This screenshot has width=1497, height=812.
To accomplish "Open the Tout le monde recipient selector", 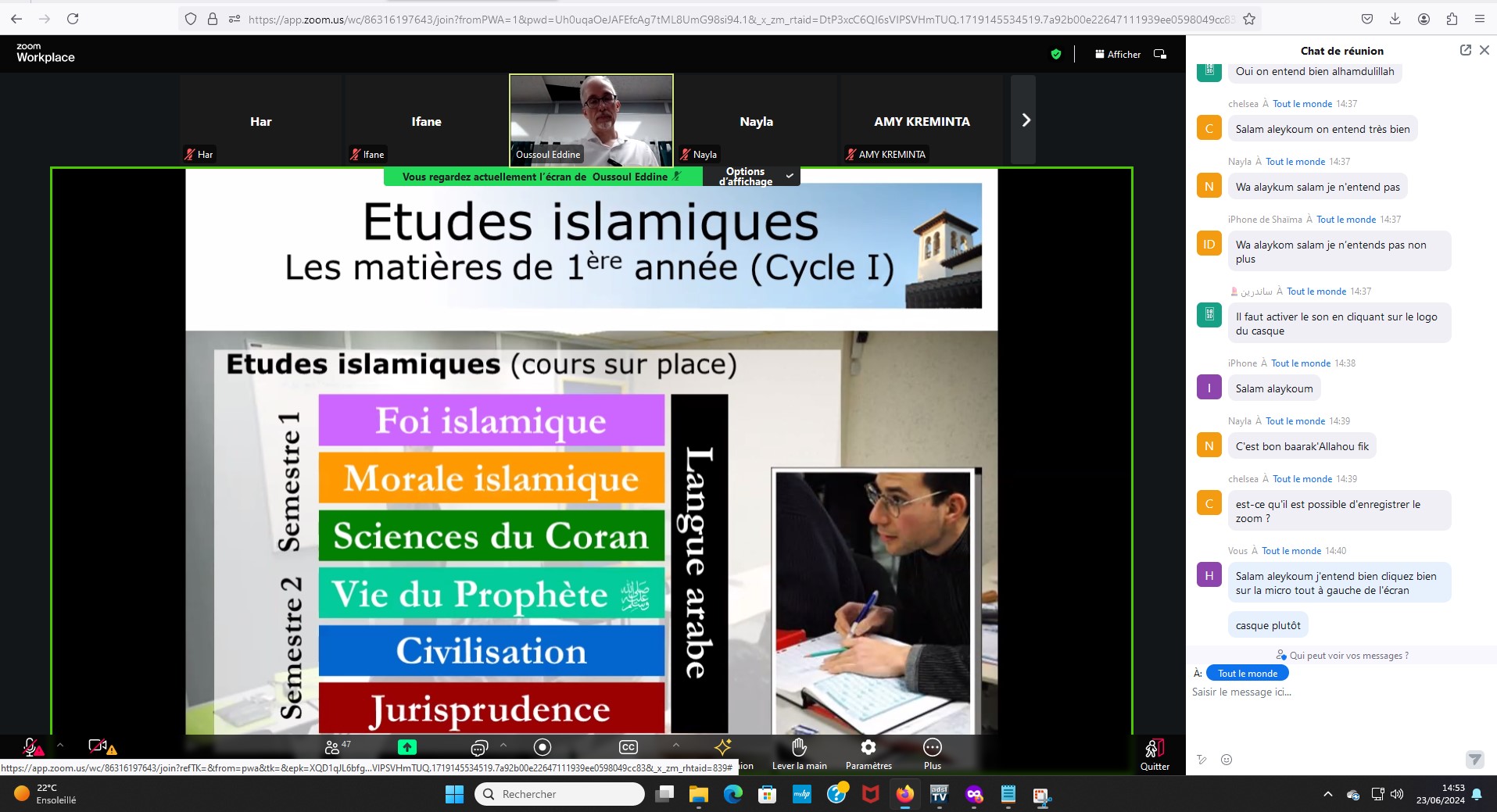I will (1247, 674).
